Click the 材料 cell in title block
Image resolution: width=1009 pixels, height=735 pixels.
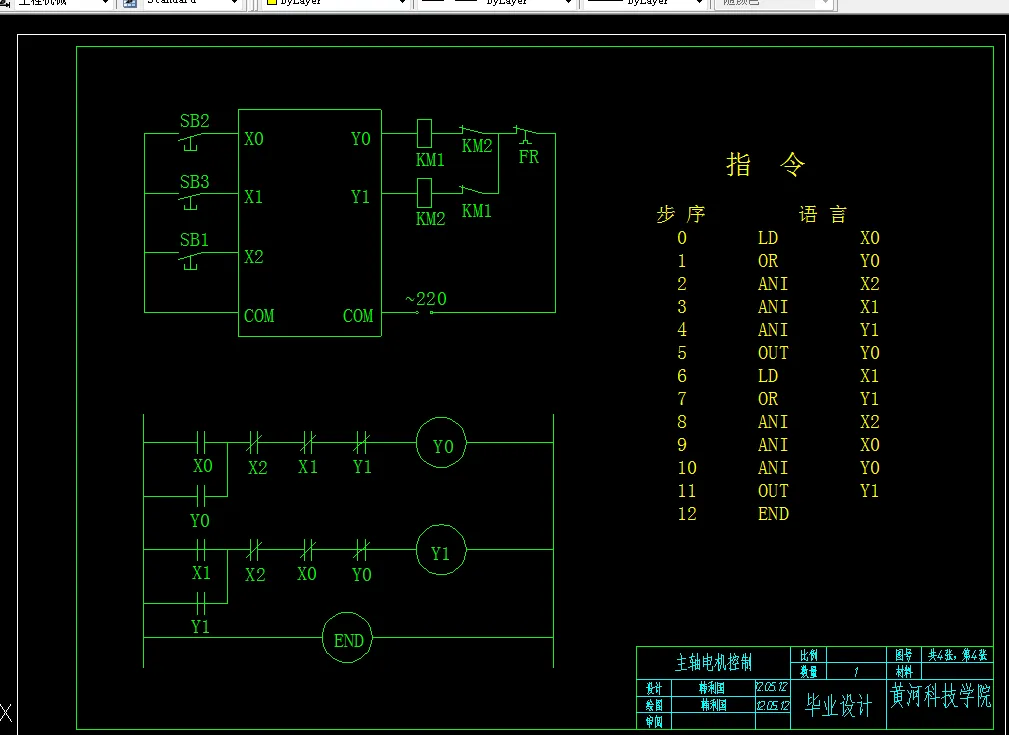pyautogui.click(x=903, y=672)
